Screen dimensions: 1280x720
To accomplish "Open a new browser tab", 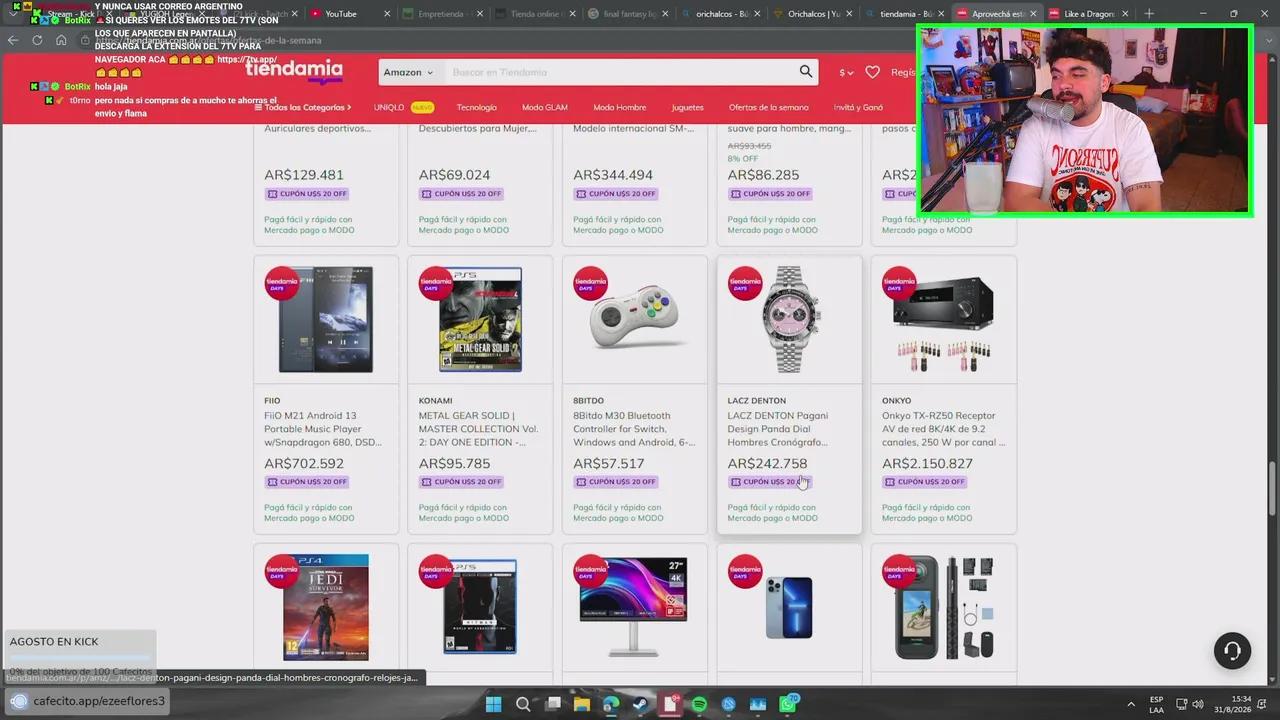I will tap(1149, 14).
